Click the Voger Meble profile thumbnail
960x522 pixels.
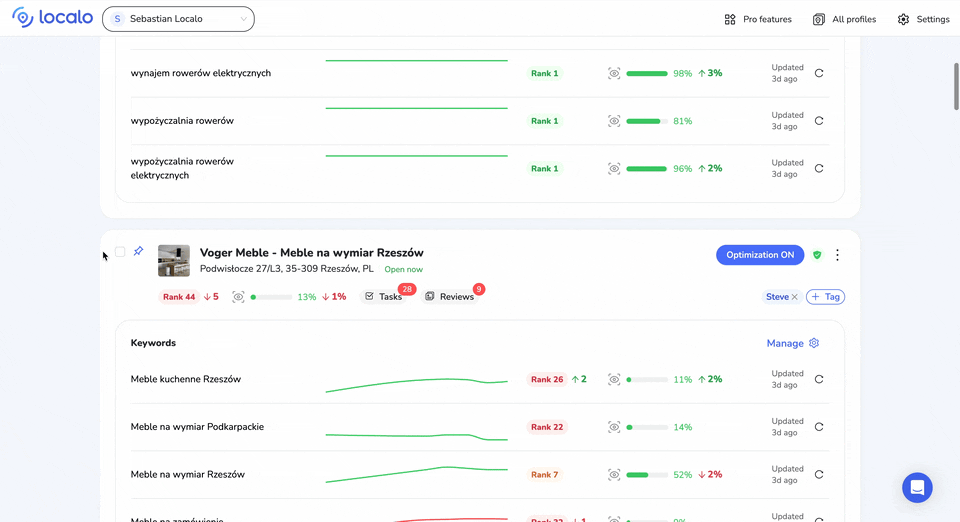tap(174, 260)
